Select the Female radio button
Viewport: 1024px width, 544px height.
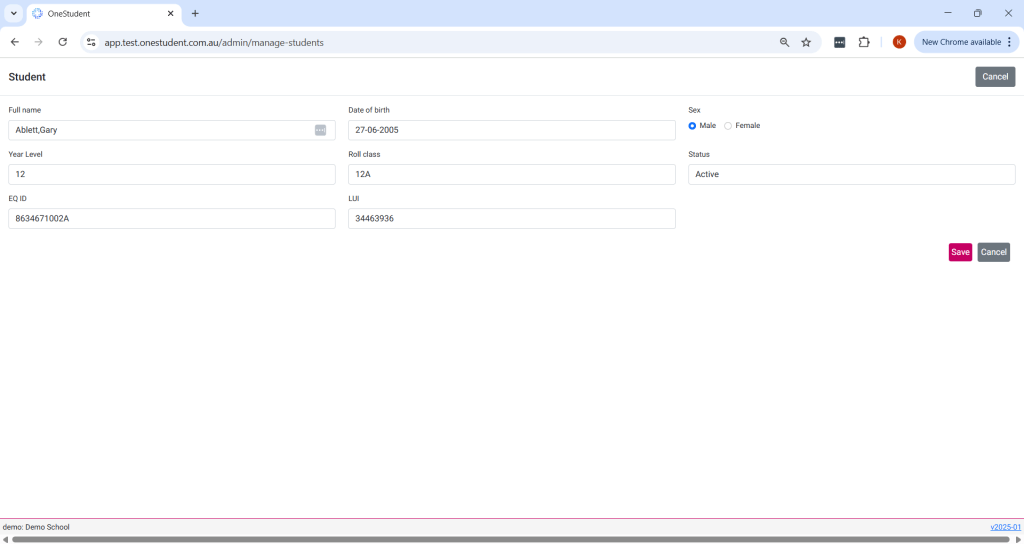(728, 126)
